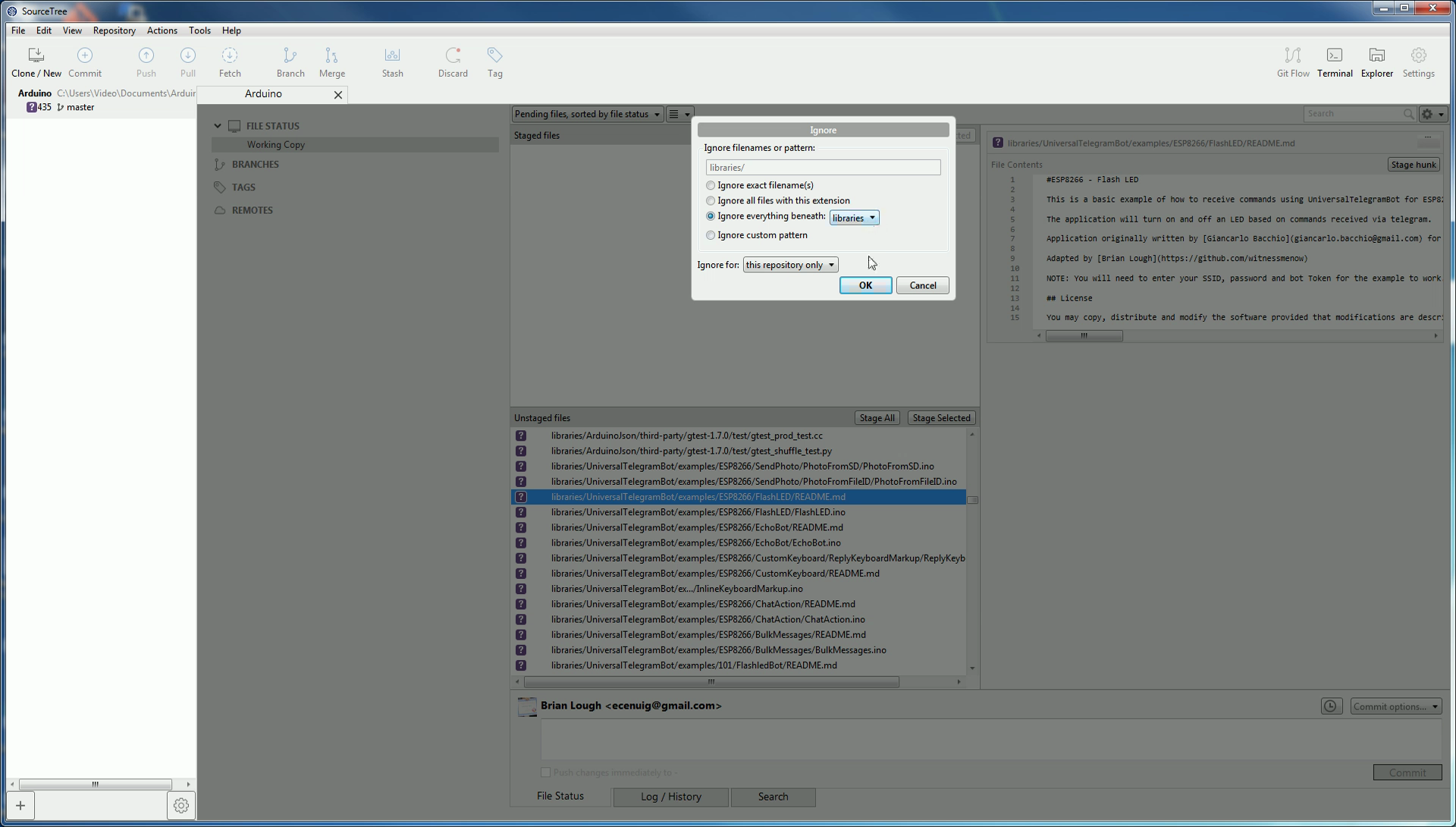1456x827 pixels.
Task: Click the Tag toolbar icon
Action: point(494,62)
